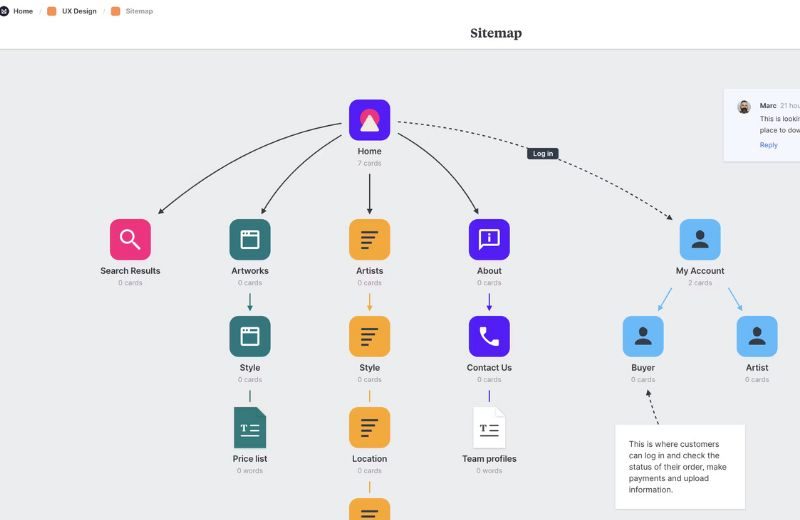Image resolution: width=800 pixels, height=520 pixels.
Task: Click the orange UX Design breadcrumb square
Action: coord(52,11)
